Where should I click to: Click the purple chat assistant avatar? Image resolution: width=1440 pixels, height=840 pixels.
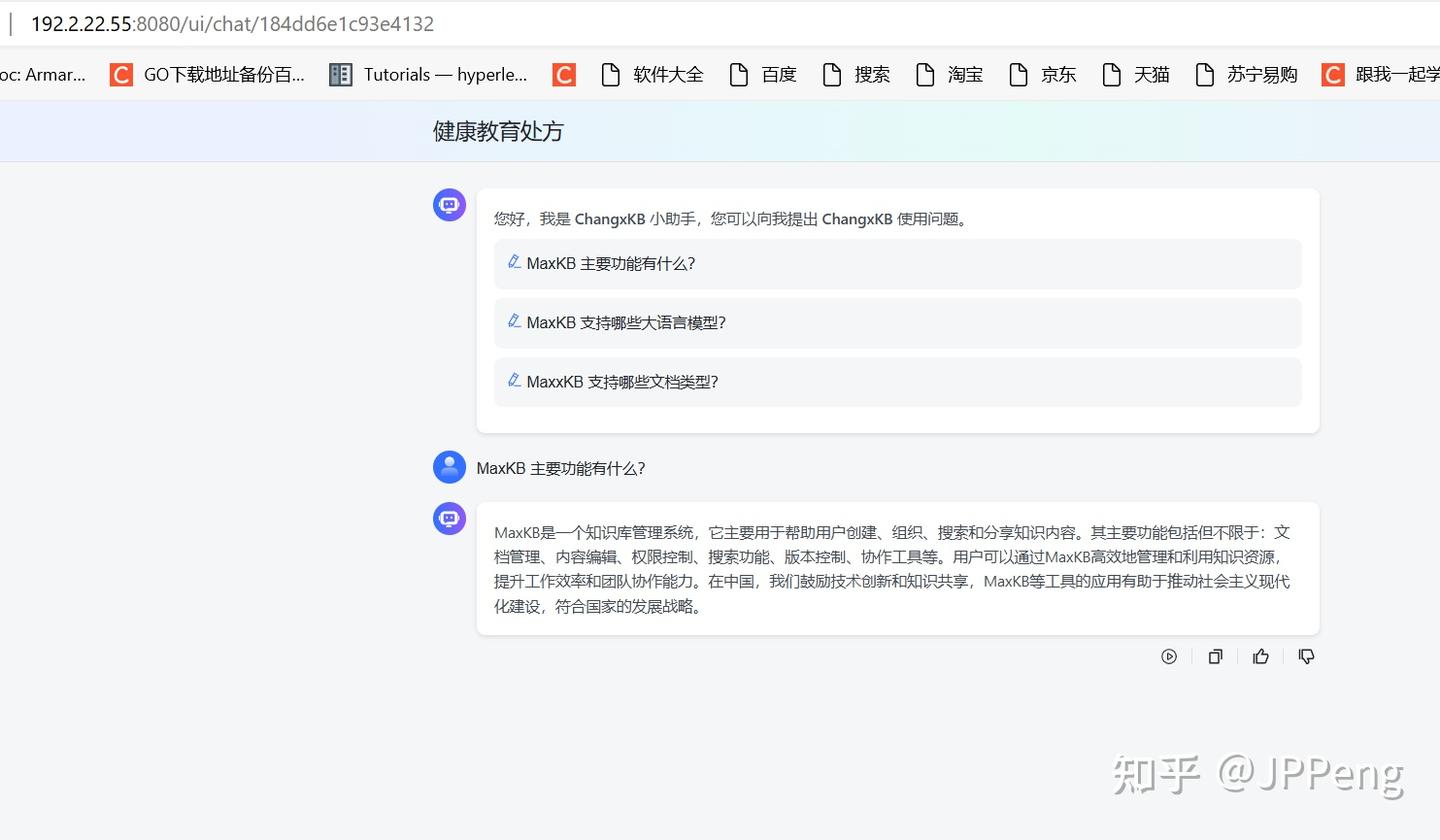click(449, 204)
